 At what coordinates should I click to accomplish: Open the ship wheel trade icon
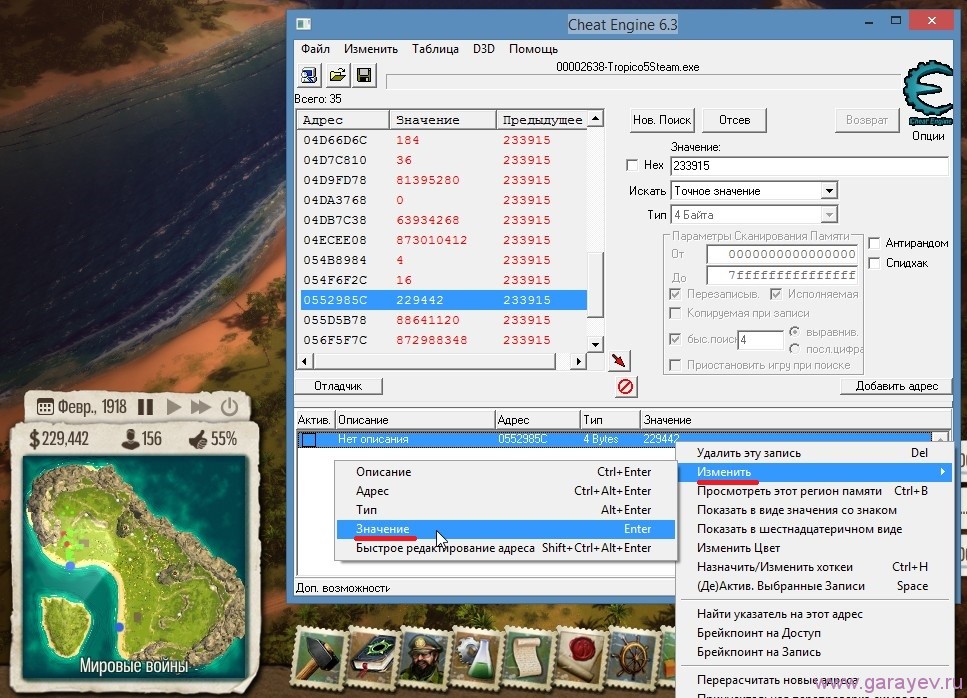(632, 657)
